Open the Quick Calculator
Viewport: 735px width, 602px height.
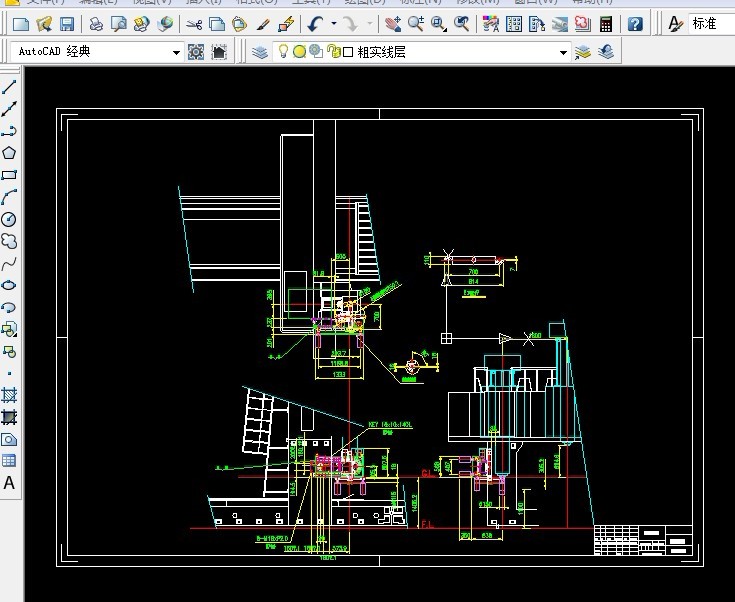606,23
